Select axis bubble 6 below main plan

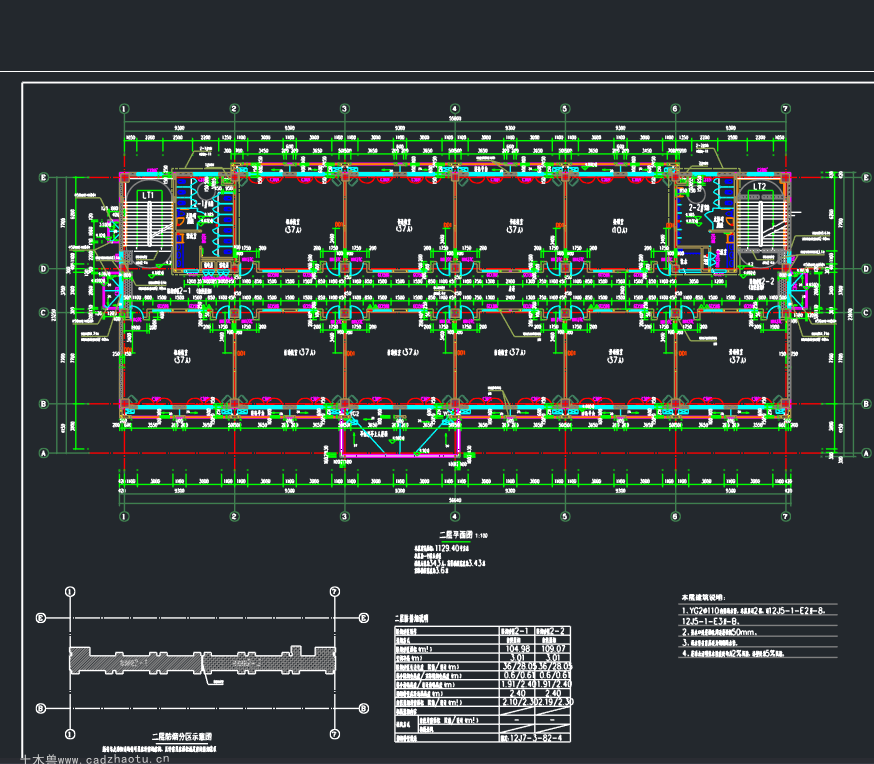click(x=675, y=517)
